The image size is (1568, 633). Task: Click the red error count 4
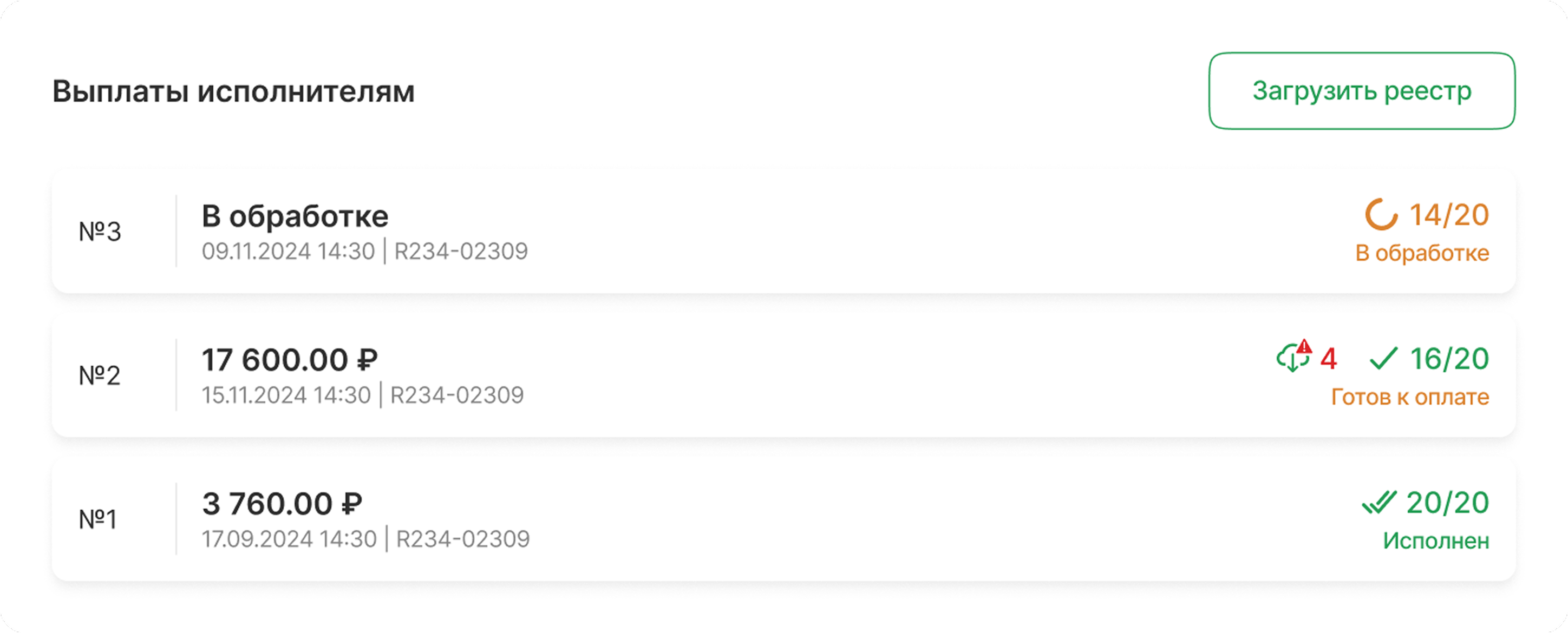click(1328, 359)
